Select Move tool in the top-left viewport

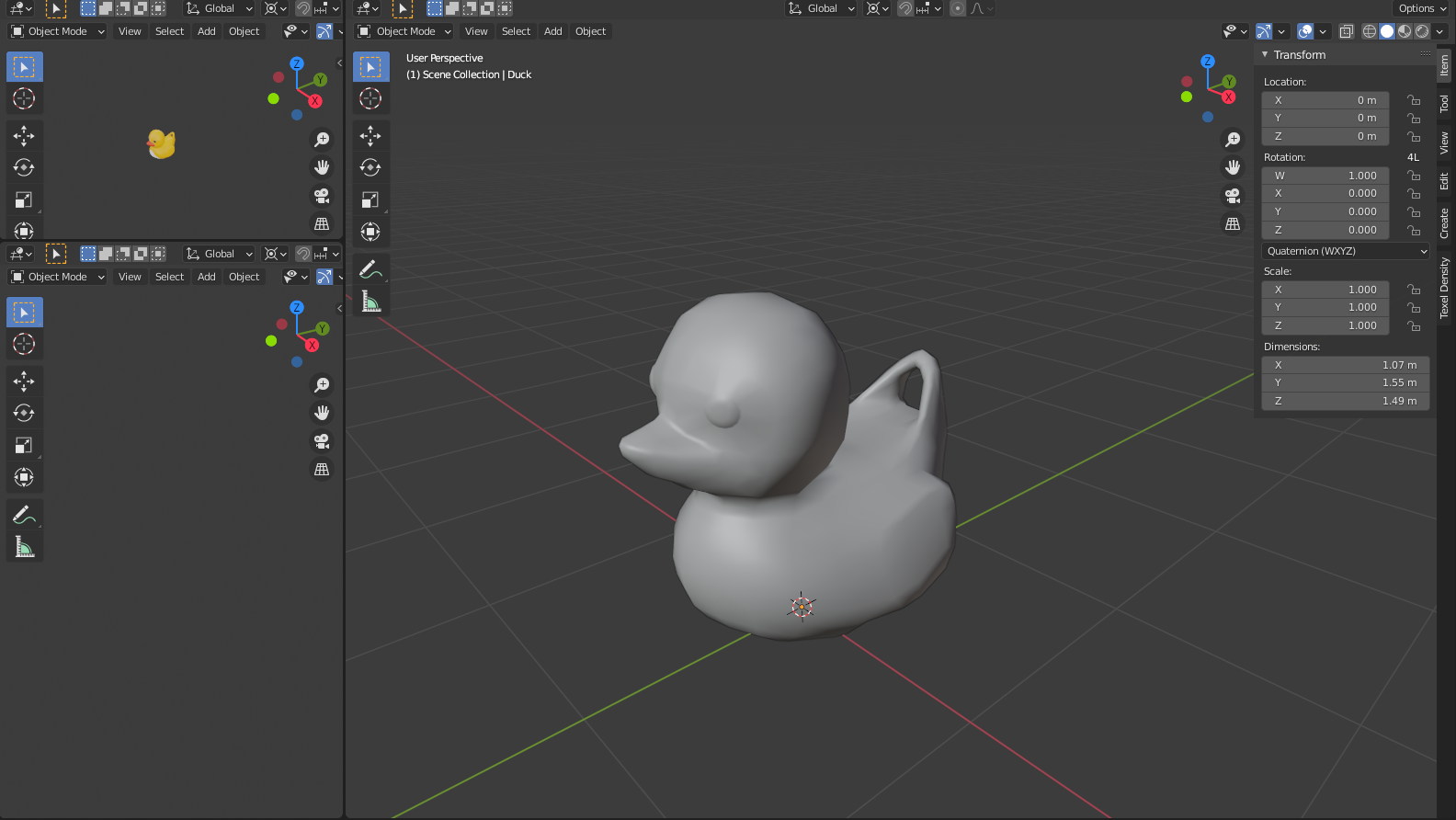[24, 136]
